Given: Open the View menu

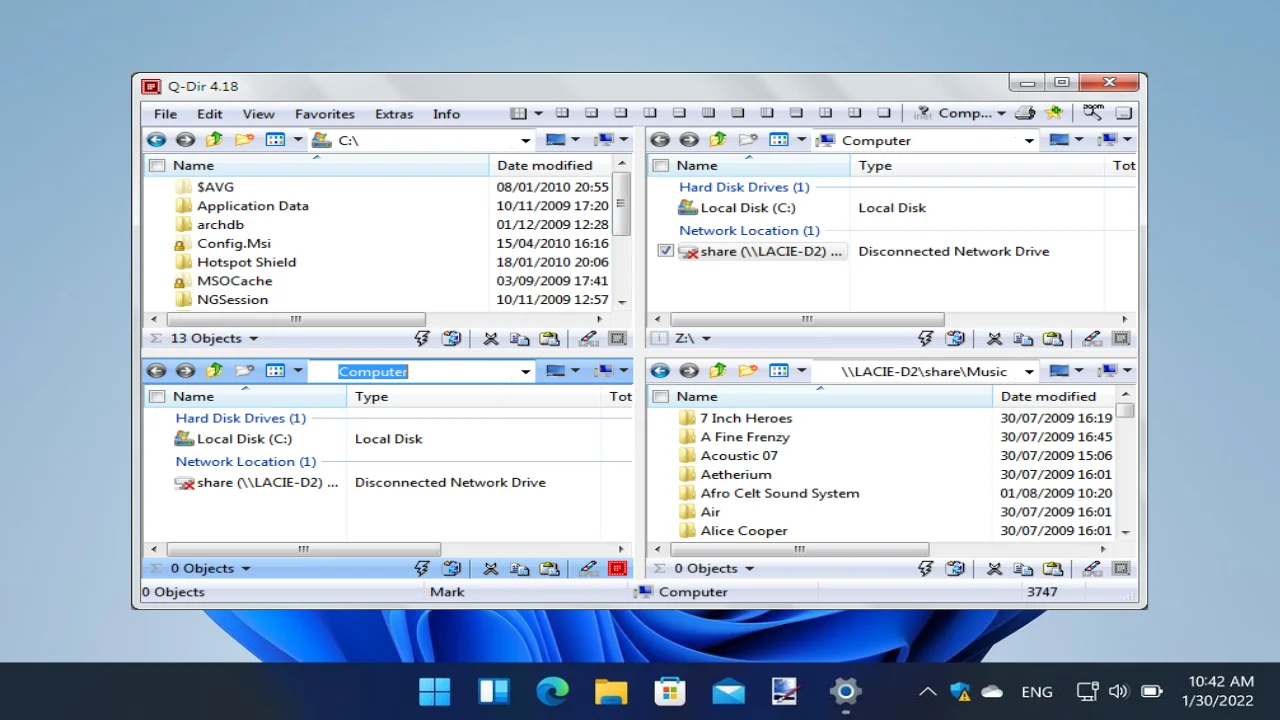Looking at the screenshot, I should pos(258,114).
